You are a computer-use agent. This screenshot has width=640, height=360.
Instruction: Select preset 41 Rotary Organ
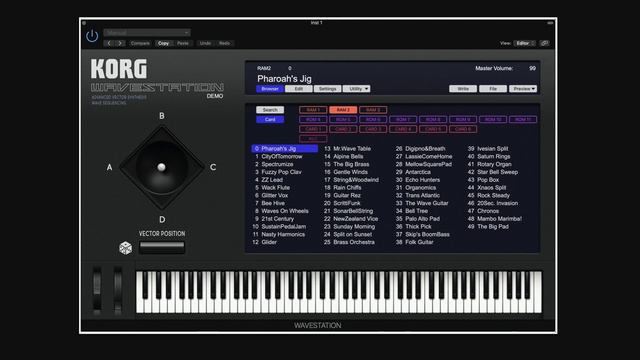[x=490, y=164]
